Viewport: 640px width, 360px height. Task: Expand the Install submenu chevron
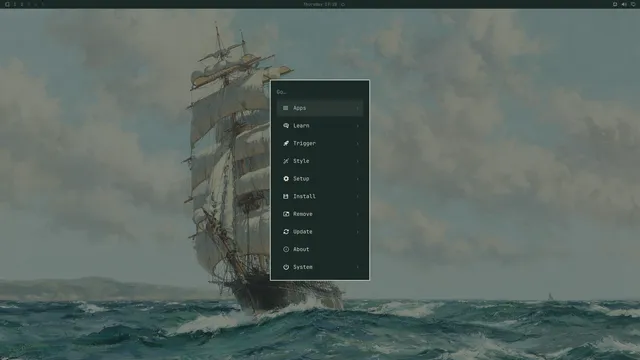click(x=358, y=196)
